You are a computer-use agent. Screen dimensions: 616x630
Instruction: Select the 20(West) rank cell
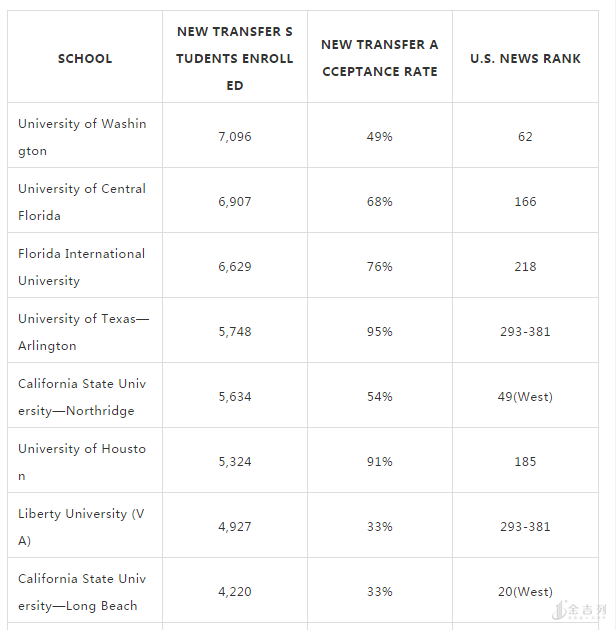525,591
